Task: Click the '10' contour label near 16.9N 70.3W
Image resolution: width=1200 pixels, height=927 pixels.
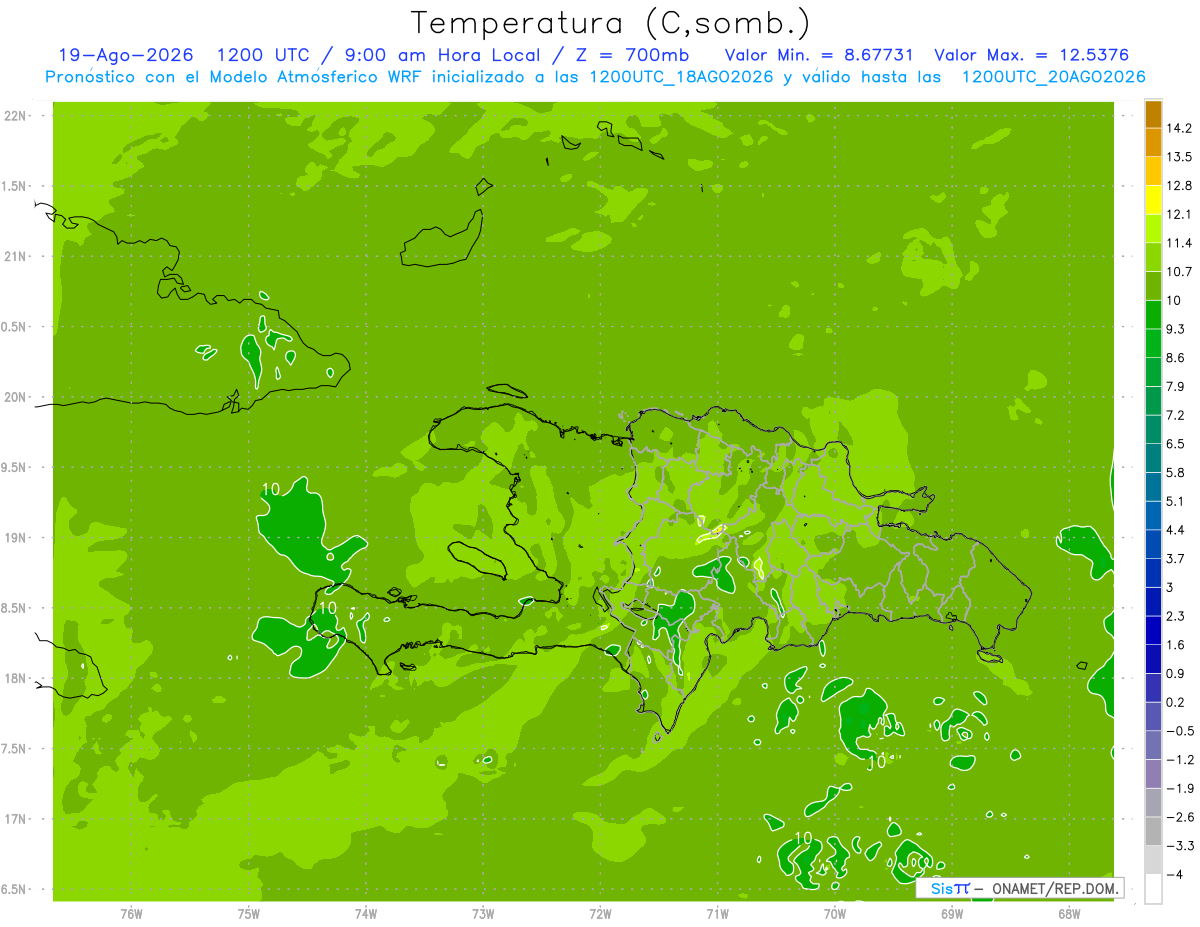Action: click(x=802, y=838)
